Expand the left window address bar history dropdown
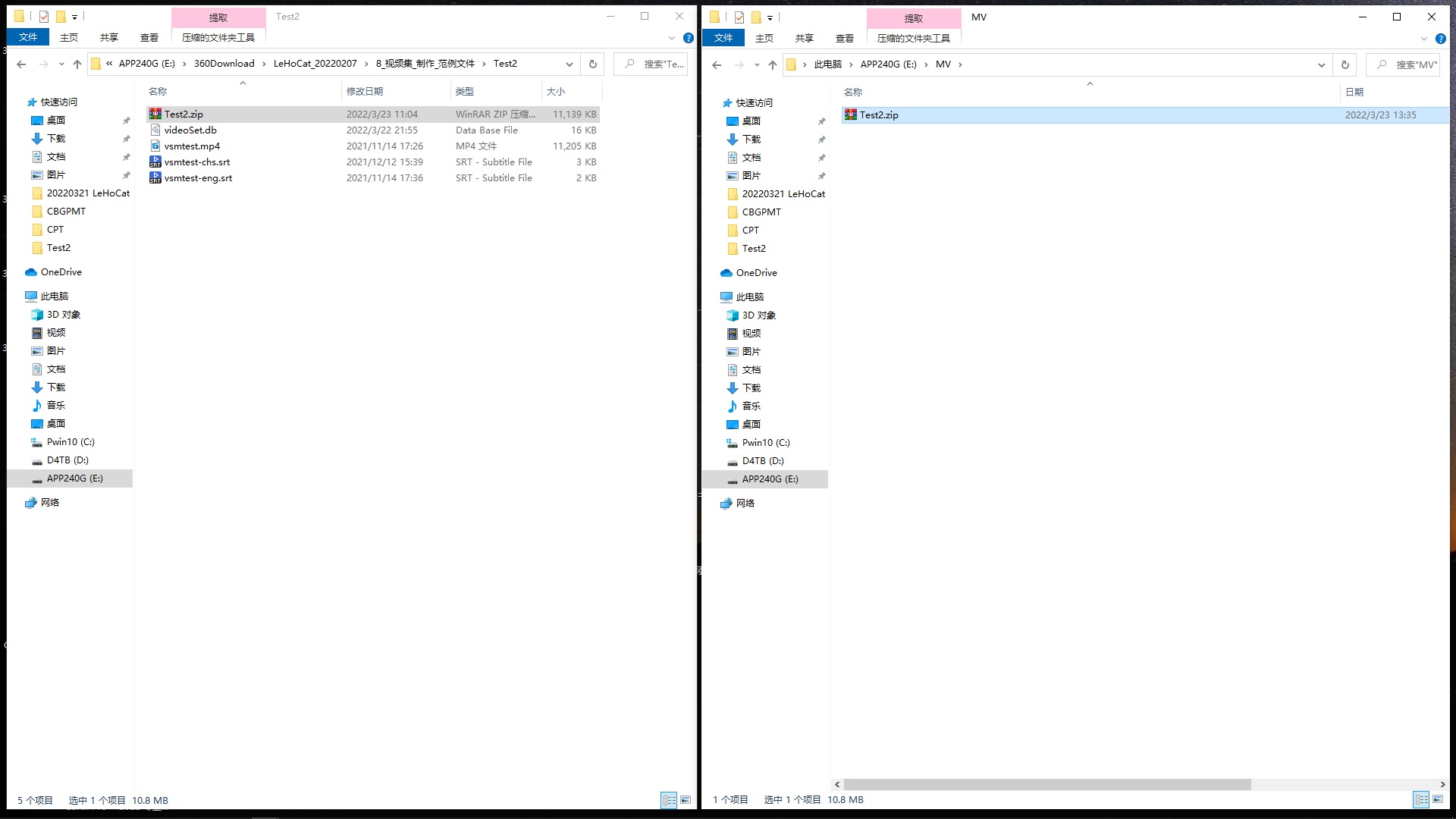Screen dimensions: 1456x819 [570, 64]
